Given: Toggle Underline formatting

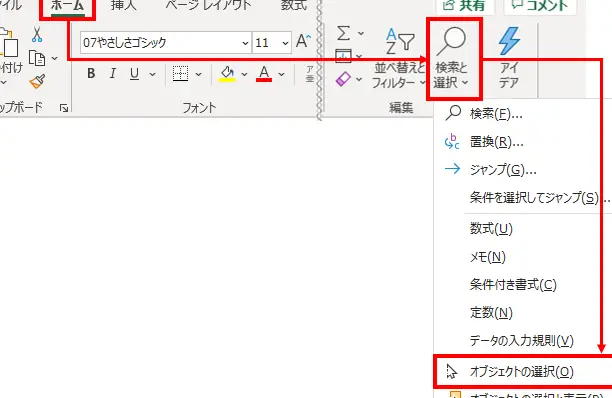Looking at the screenshot, I should [x=135, y=73].
